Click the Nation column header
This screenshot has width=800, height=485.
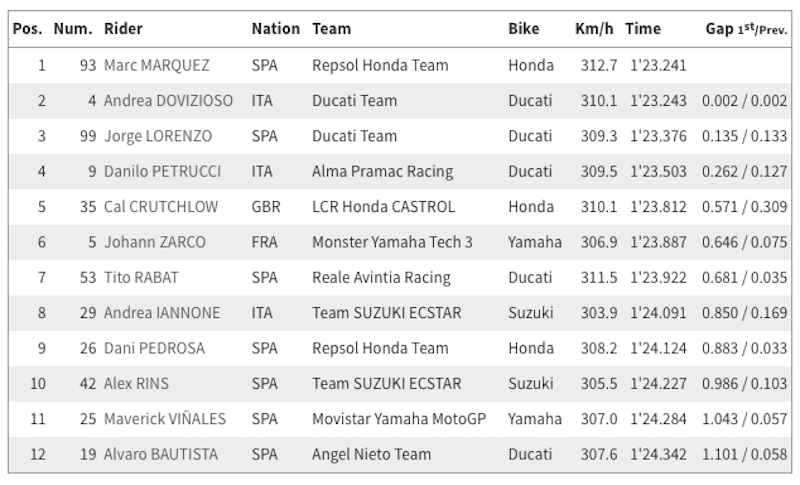coord(274,29)
